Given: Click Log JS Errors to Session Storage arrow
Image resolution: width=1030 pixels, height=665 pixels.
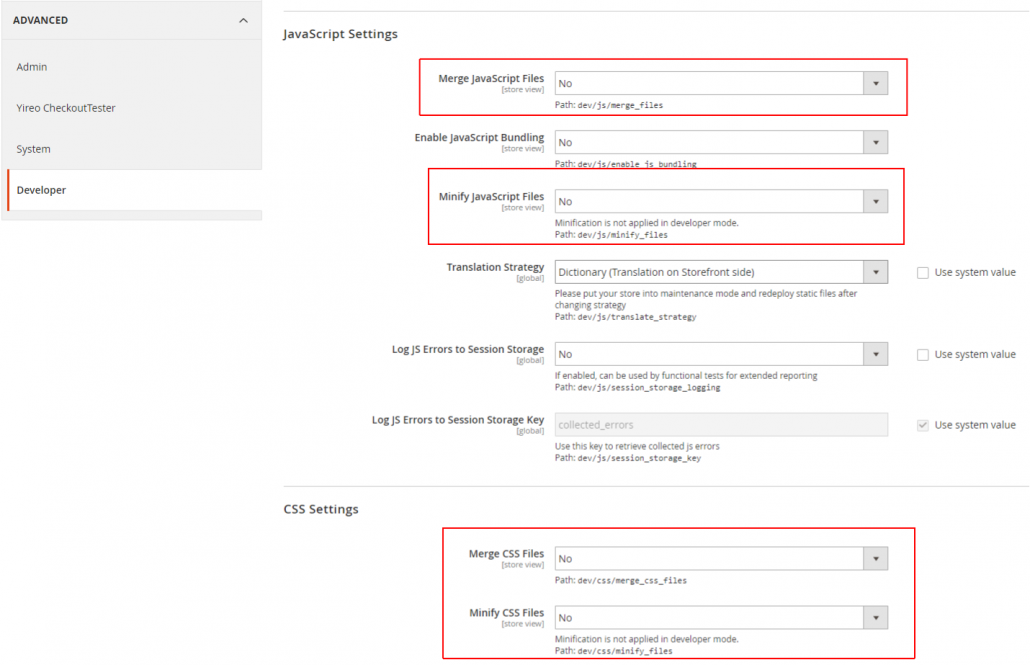Looking at the screenshot, I should point(875,354).
